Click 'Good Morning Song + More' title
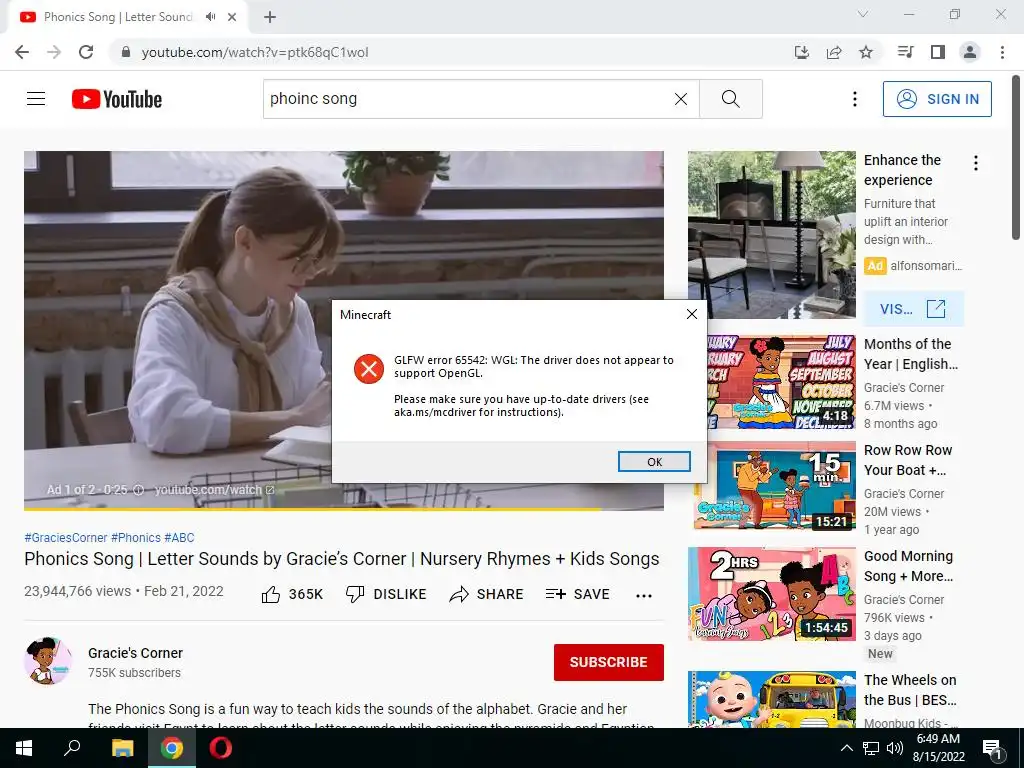 [908, 566]
